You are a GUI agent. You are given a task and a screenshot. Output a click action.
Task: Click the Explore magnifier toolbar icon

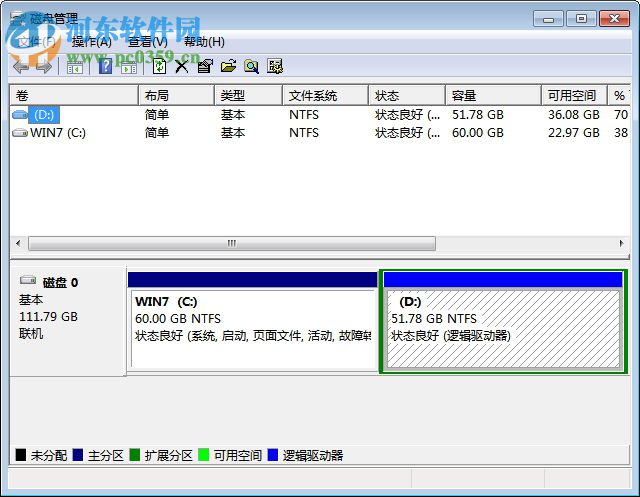(x=251, y=66)
